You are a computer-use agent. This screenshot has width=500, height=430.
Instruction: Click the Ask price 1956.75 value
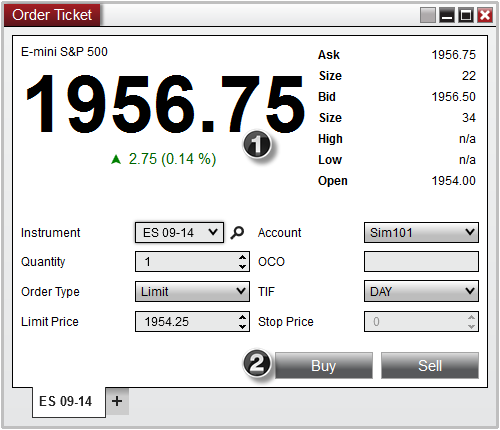click(453, 55)
